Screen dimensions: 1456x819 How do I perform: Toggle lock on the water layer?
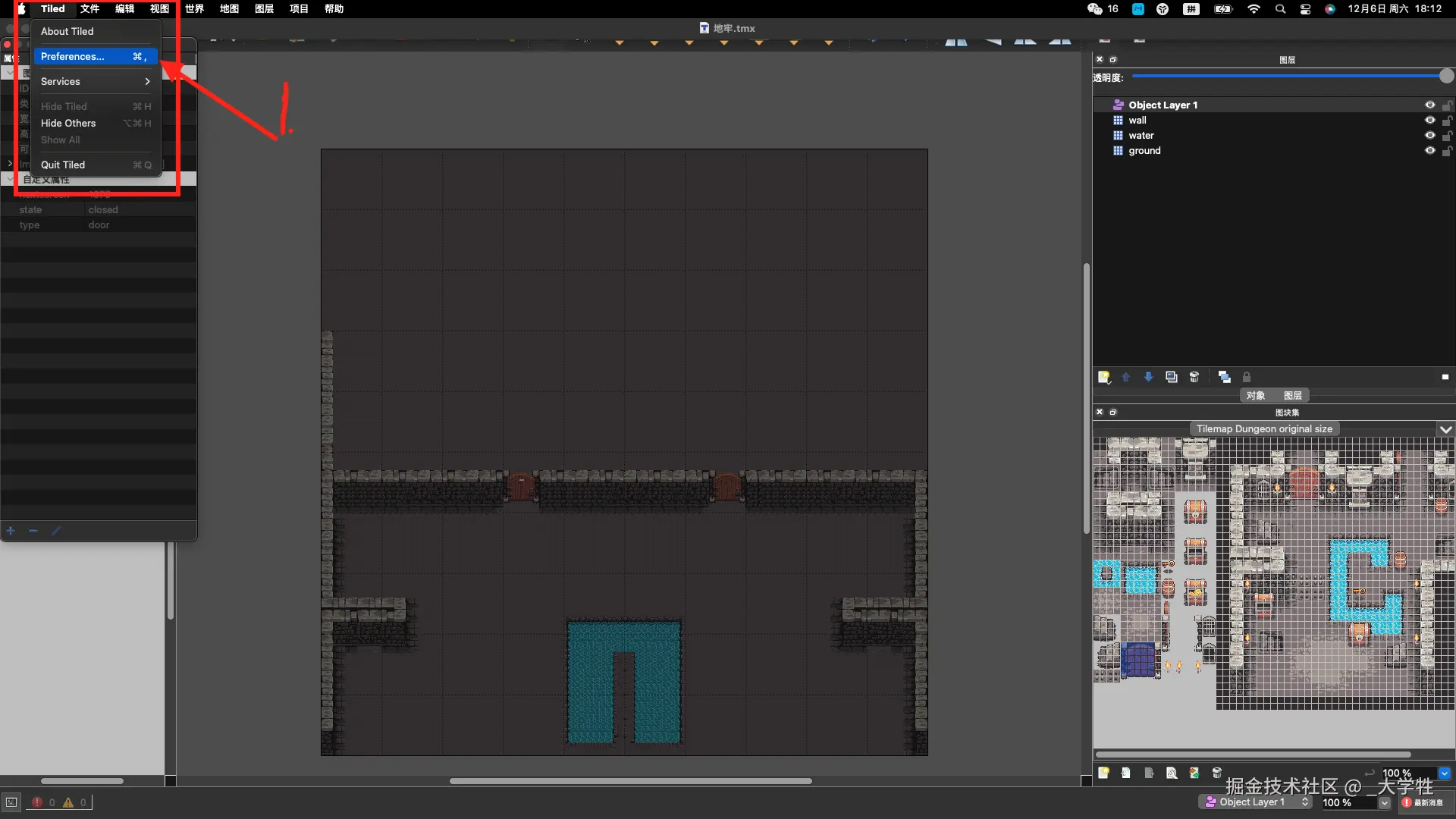point(1447,136)
